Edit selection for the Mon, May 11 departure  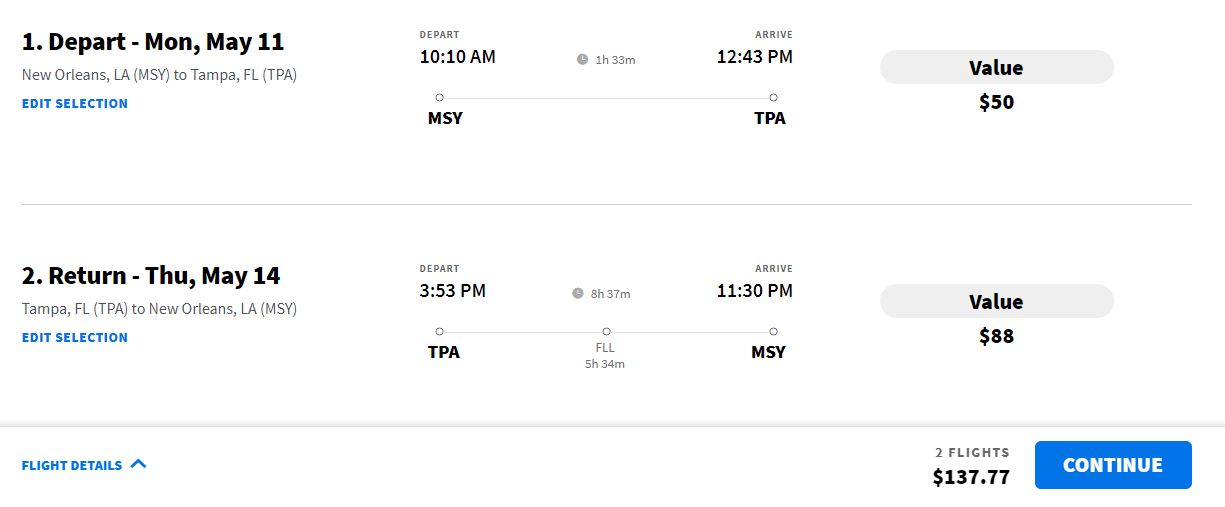click(75, 104)
